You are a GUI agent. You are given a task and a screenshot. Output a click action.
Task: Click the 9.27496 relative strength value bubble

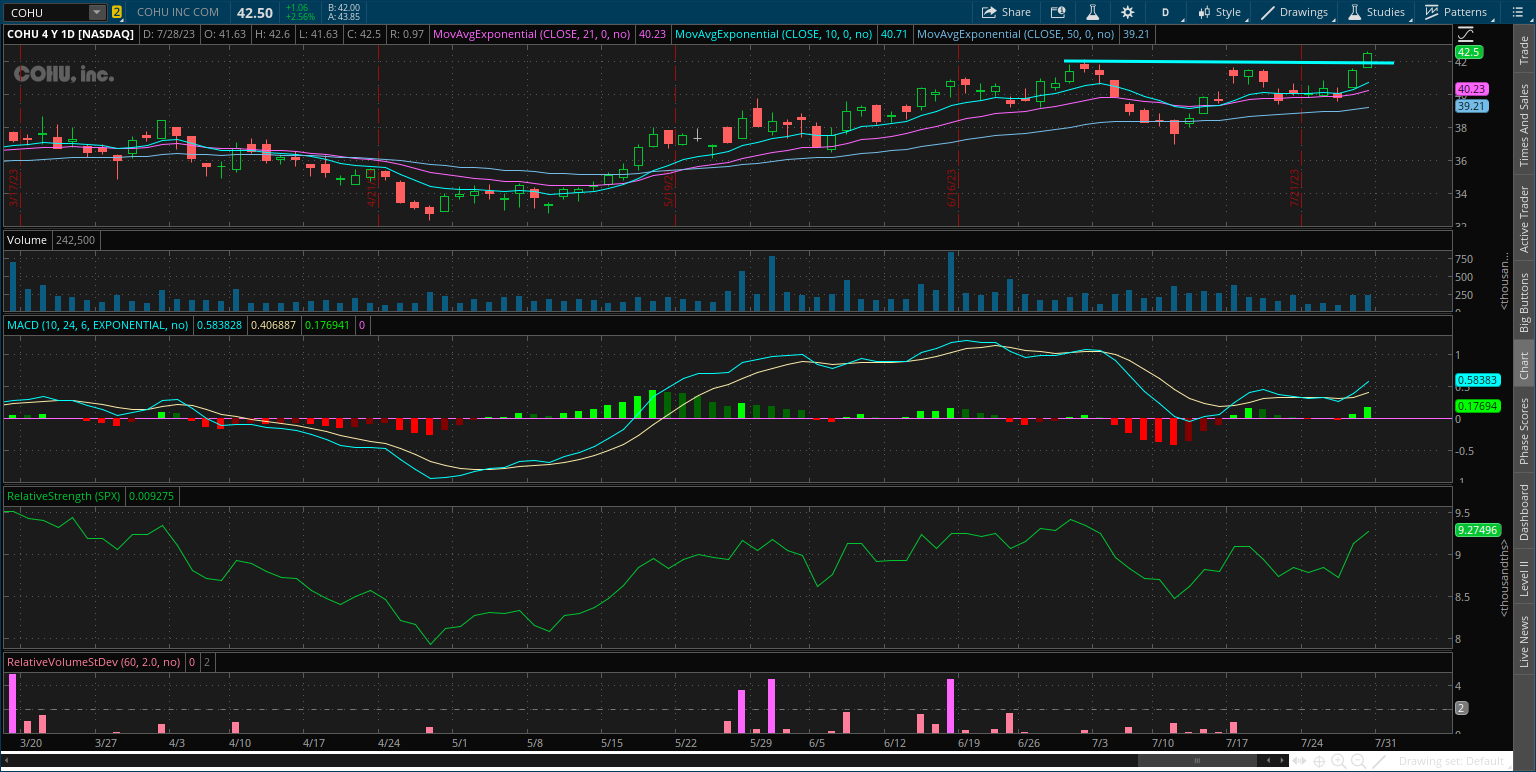point(1476,530)
